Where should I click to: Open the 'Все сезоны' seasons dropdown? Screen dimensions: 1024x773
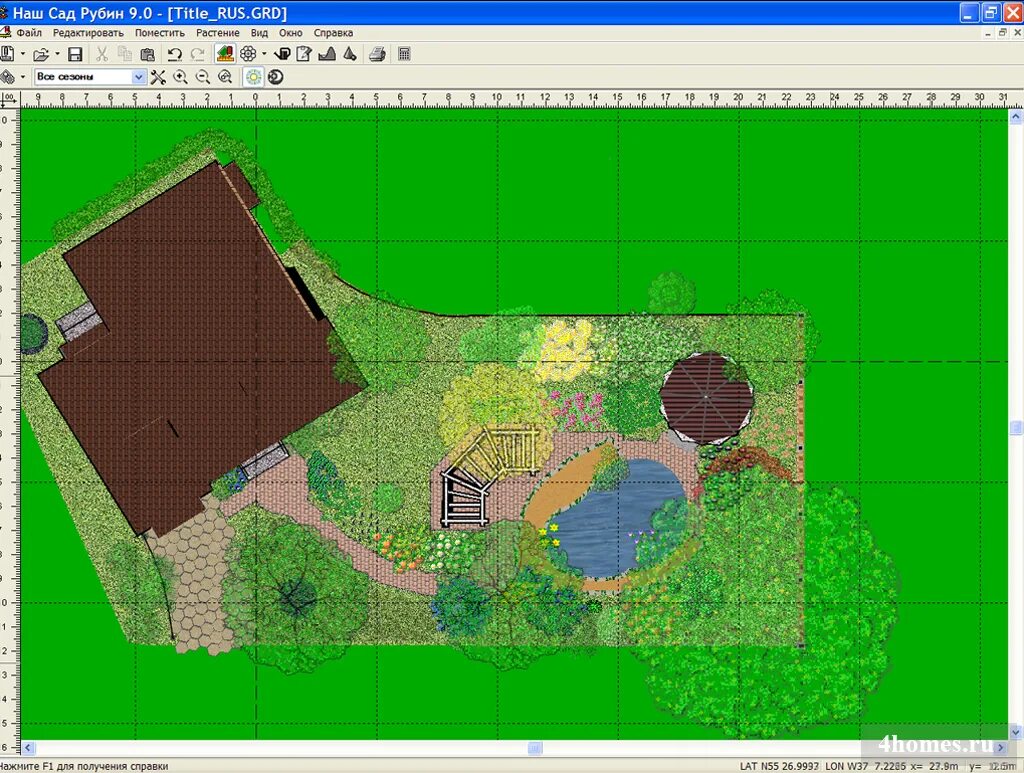[139, 77]
